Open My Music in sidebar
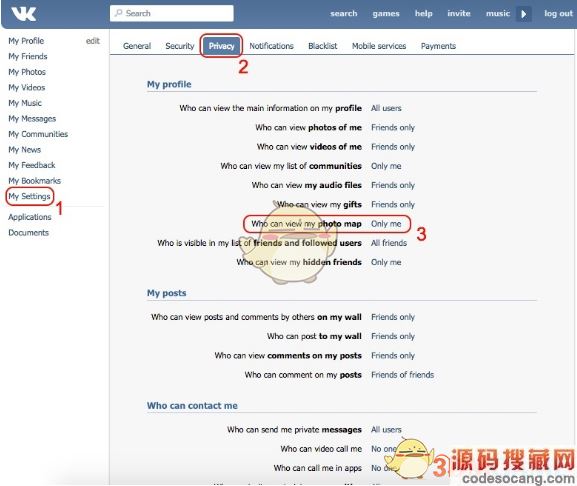The height and width of the screenshot is (486, 577). tap(25, 103)
